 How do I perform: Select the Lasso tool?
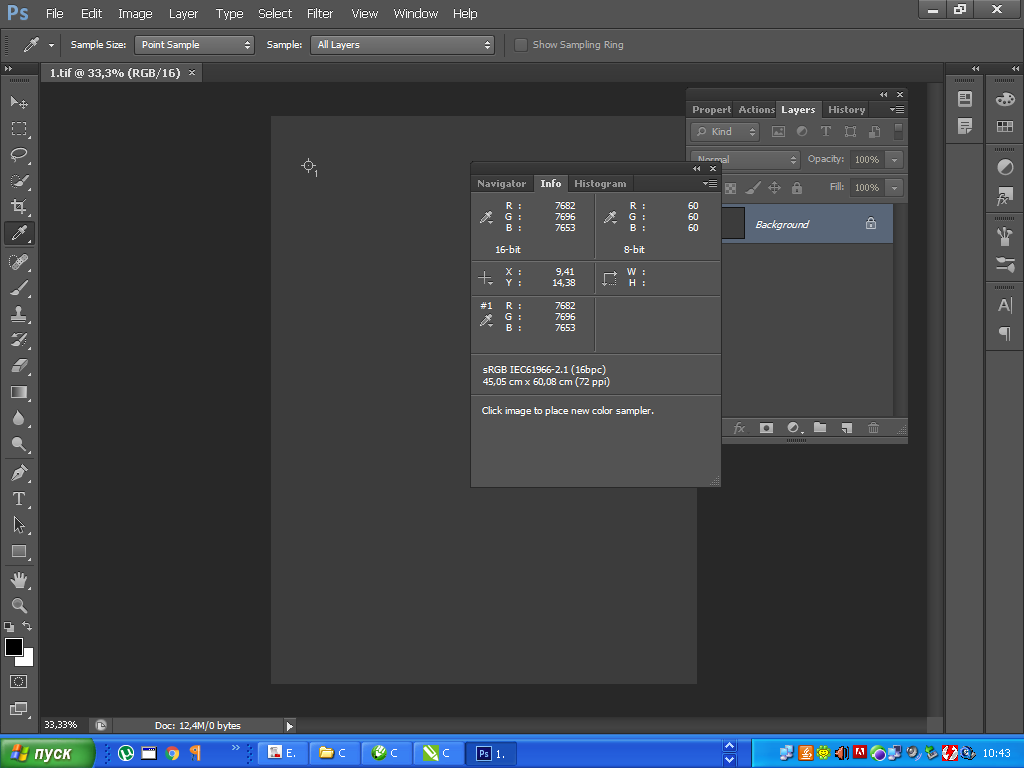pyautogui.click(x=19, y=155)
